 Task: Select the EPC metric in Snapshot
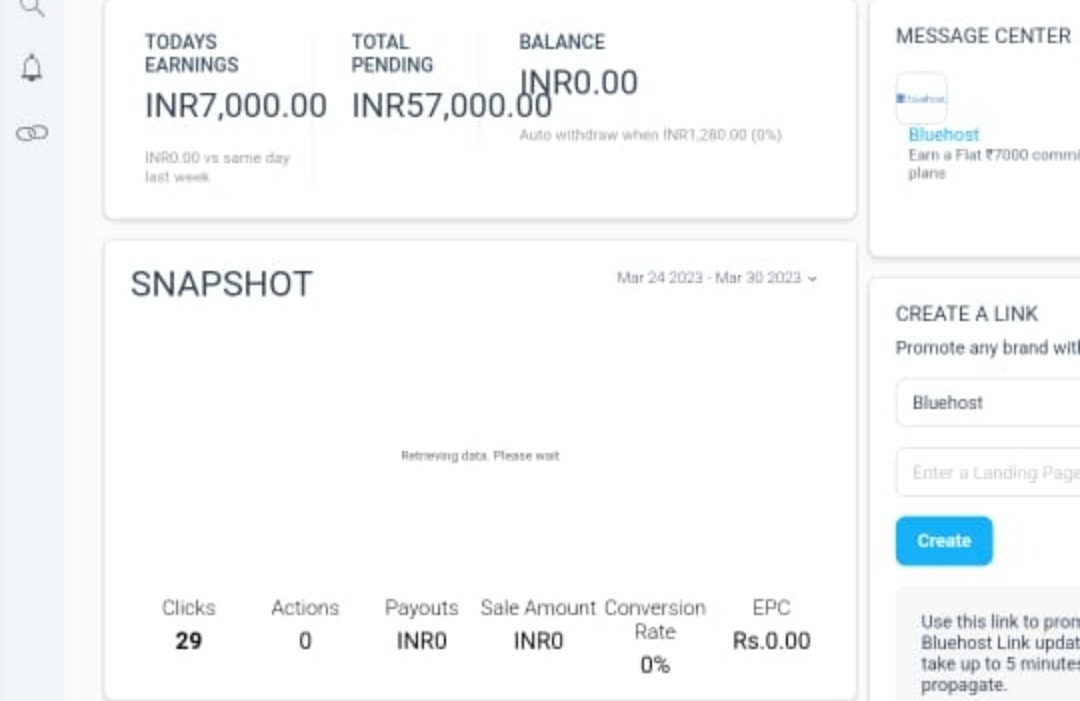(x=771, y=624)
